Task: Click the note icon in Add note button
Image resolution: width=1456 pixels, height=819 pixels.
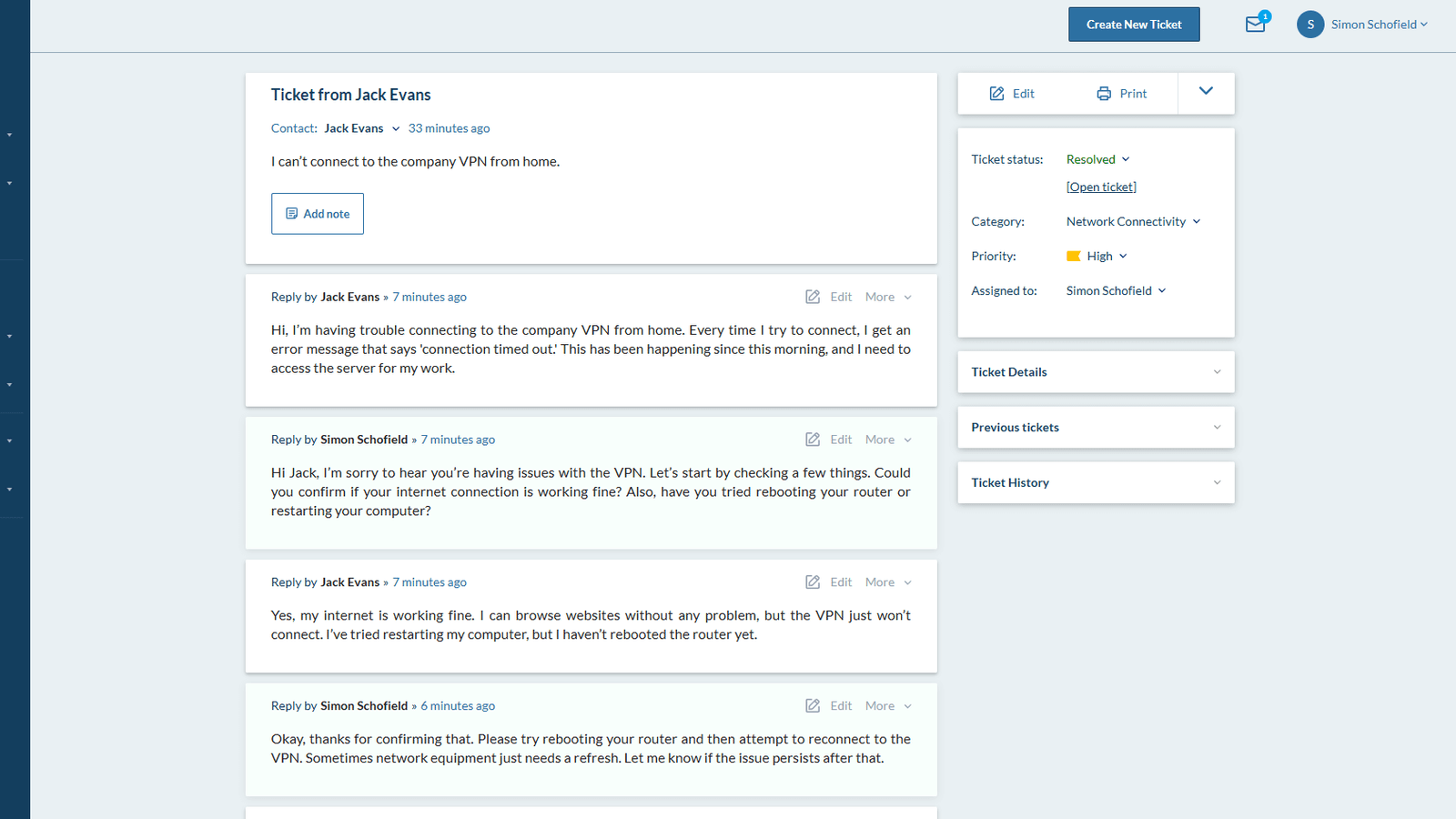Action: tap(291, 214)
